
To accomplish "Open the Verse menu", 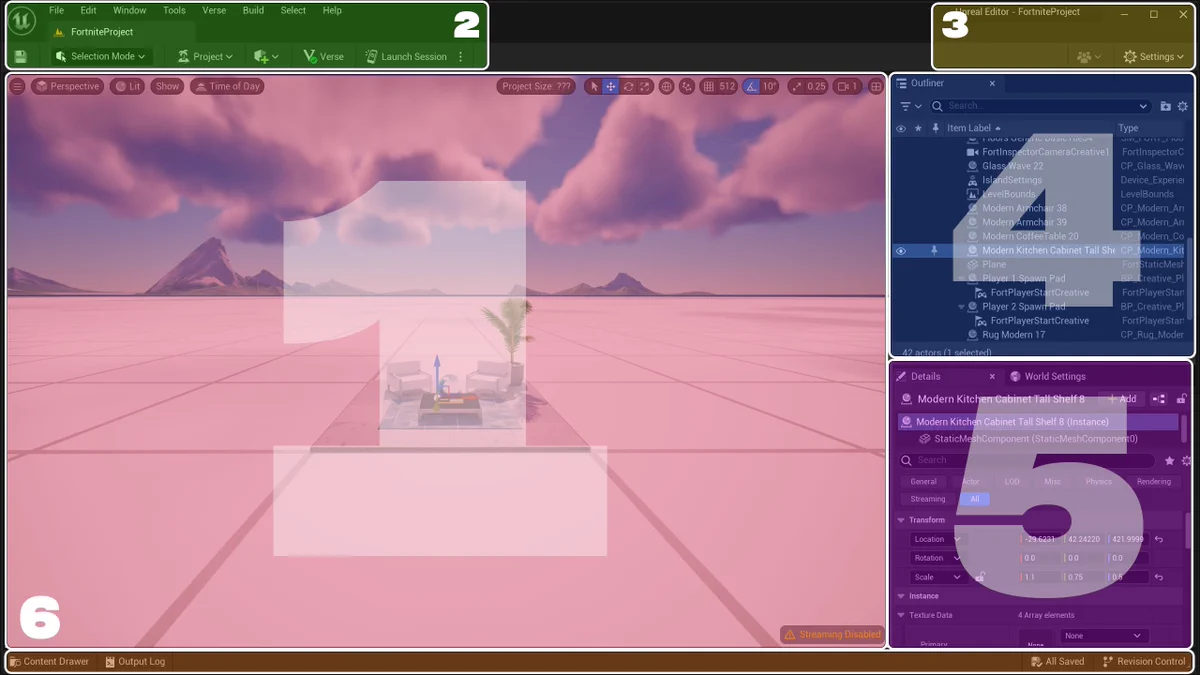I will point(214,10).
